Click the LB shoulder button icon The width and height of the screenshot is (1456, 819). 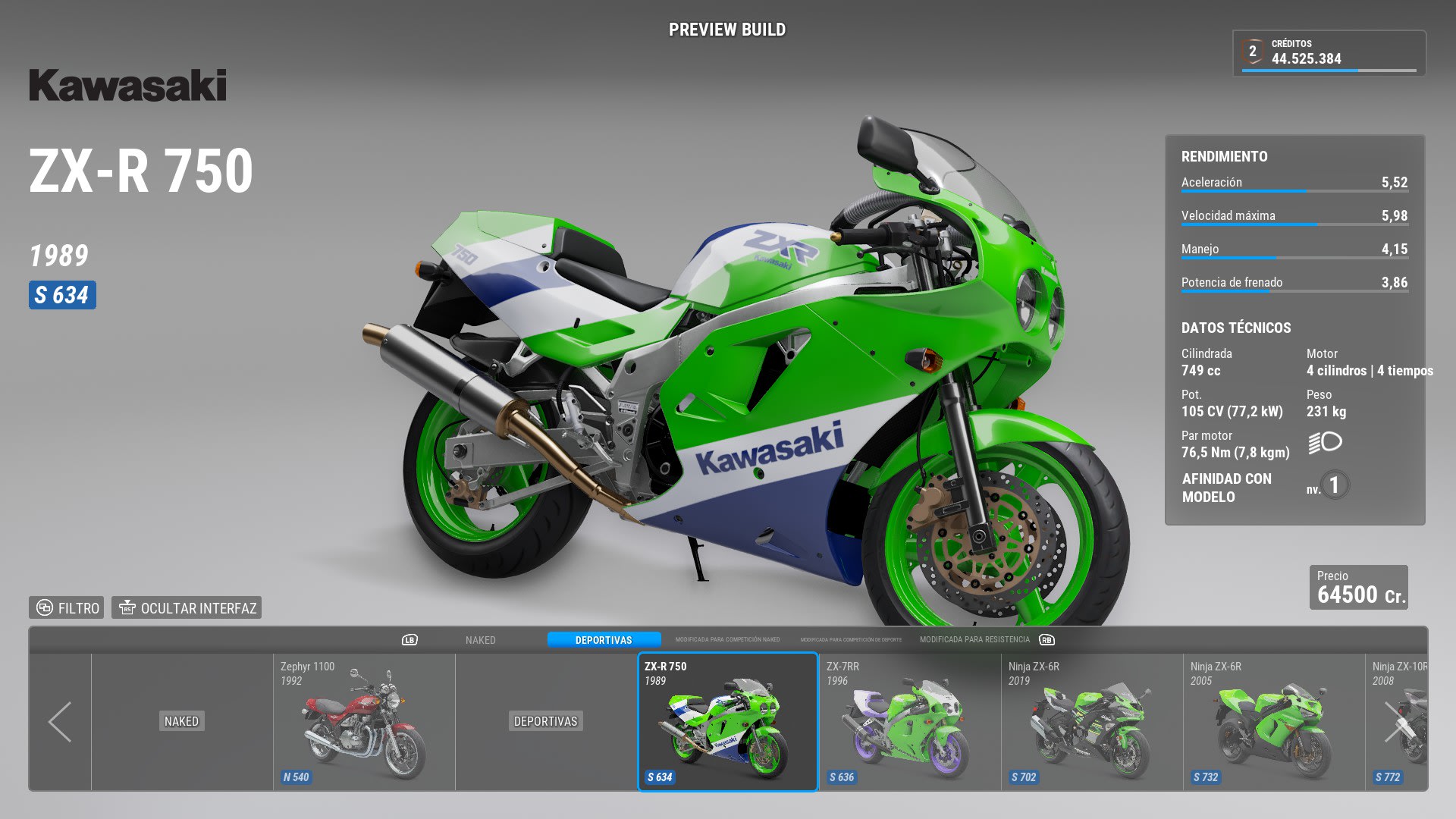(x=409, y=640)
